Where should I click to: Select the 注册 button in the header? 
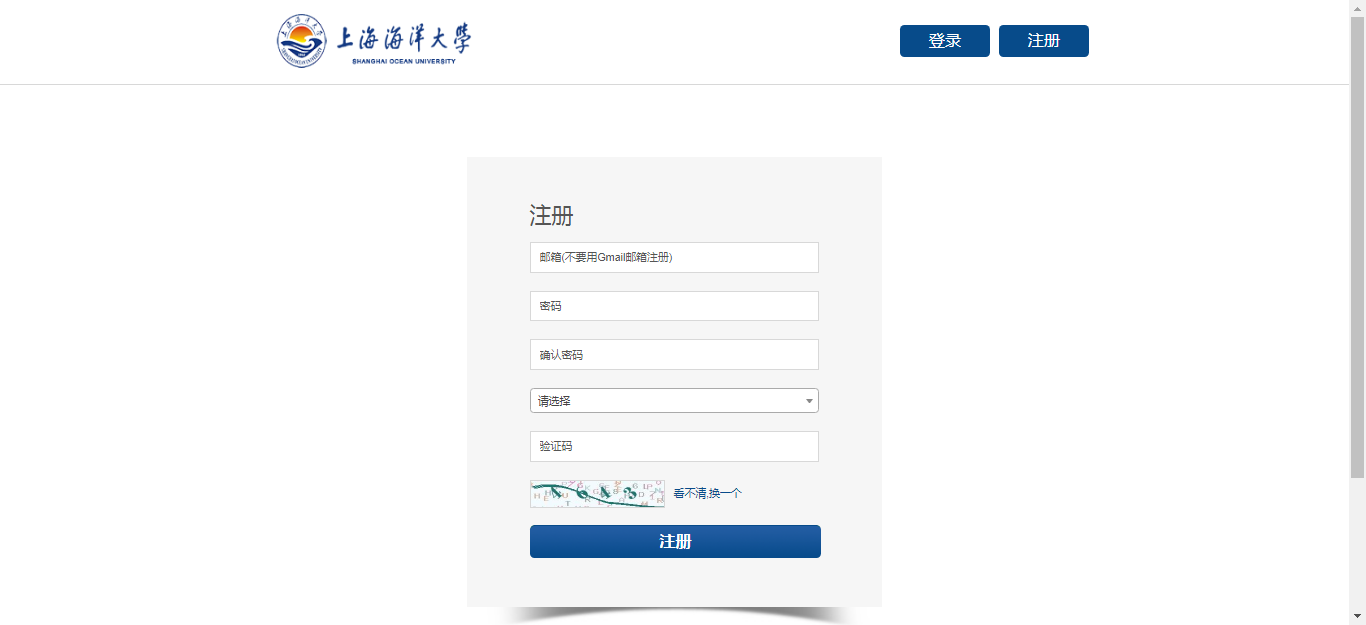click(1044, 41)
